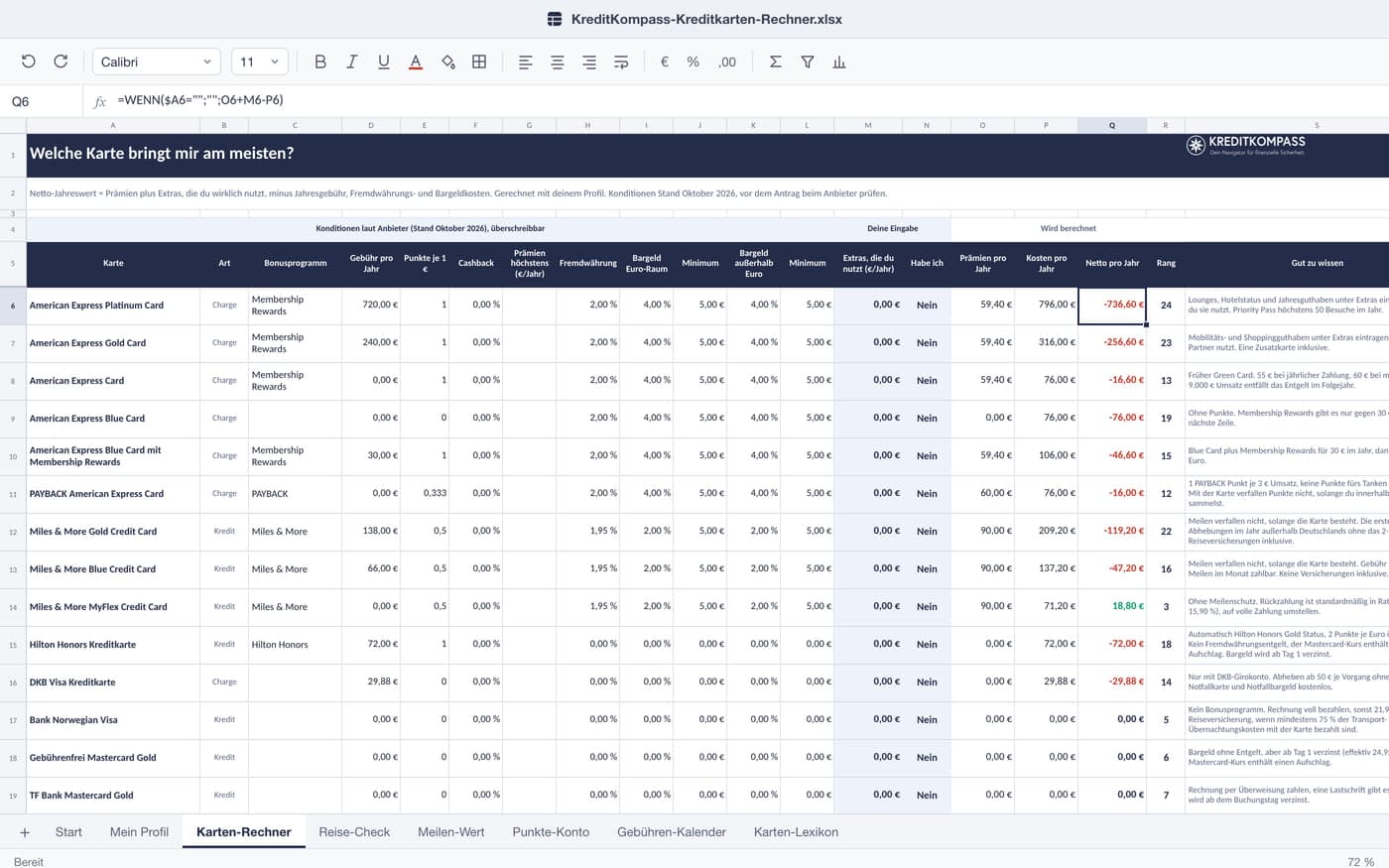1389x868 pixels.
Task: Align text to the right
Action: pos(589,62)
